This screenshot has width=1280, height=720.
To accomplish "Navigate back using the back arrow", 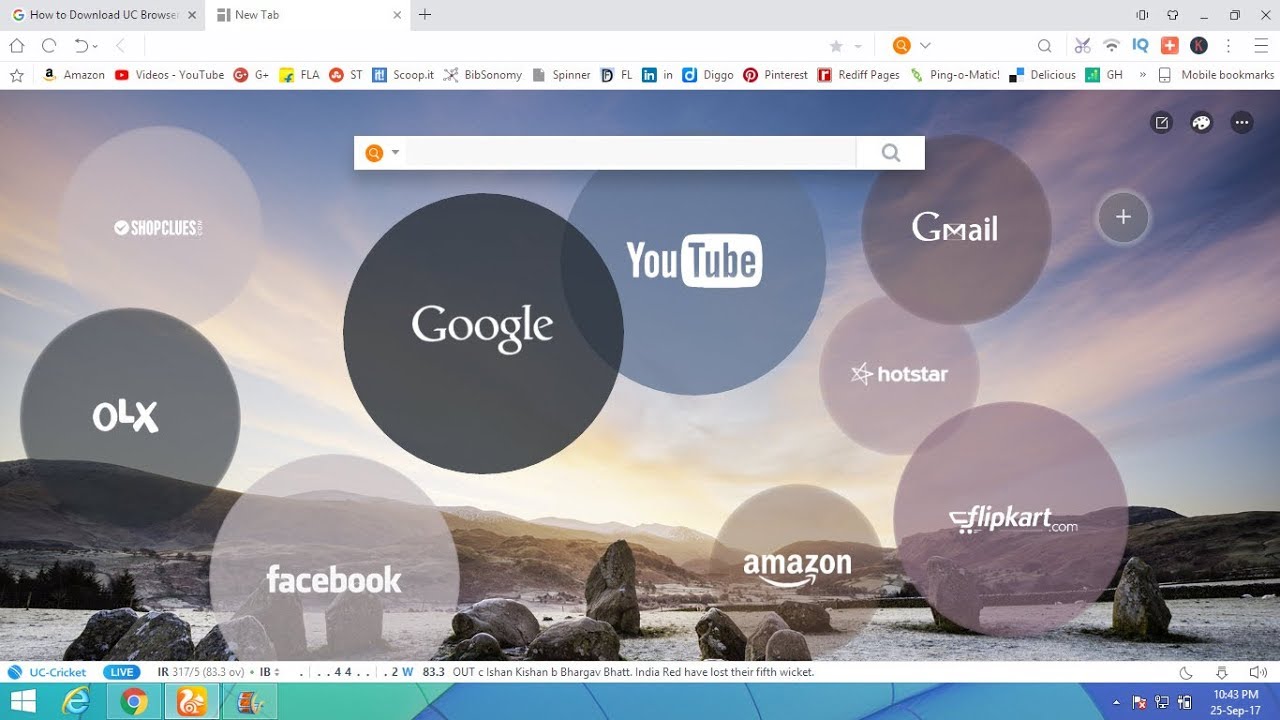I will [120, 45].
